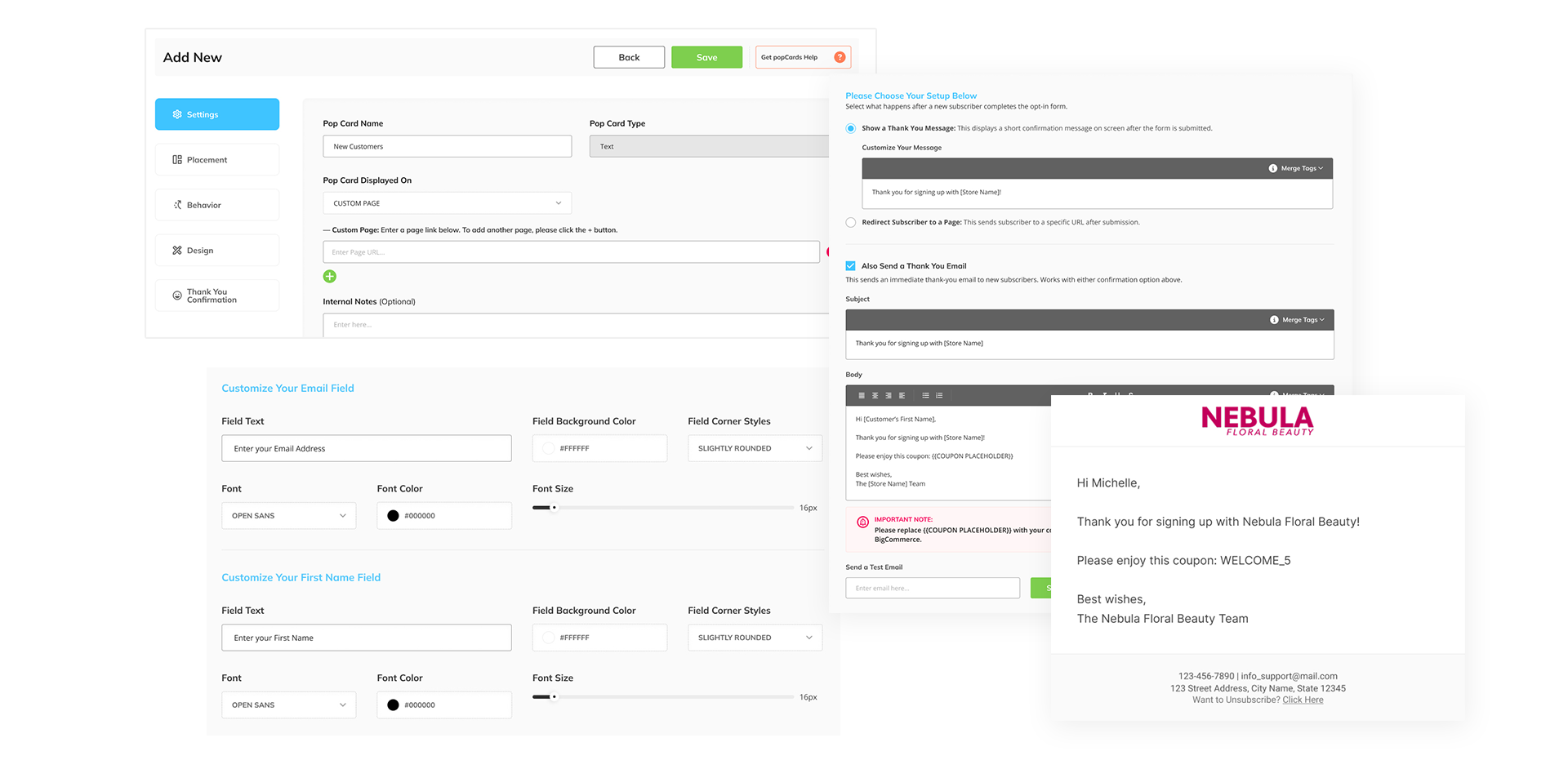Choose Redirect Subscriber to a Page
The image size is (1568, 778).
coord(850,222)
